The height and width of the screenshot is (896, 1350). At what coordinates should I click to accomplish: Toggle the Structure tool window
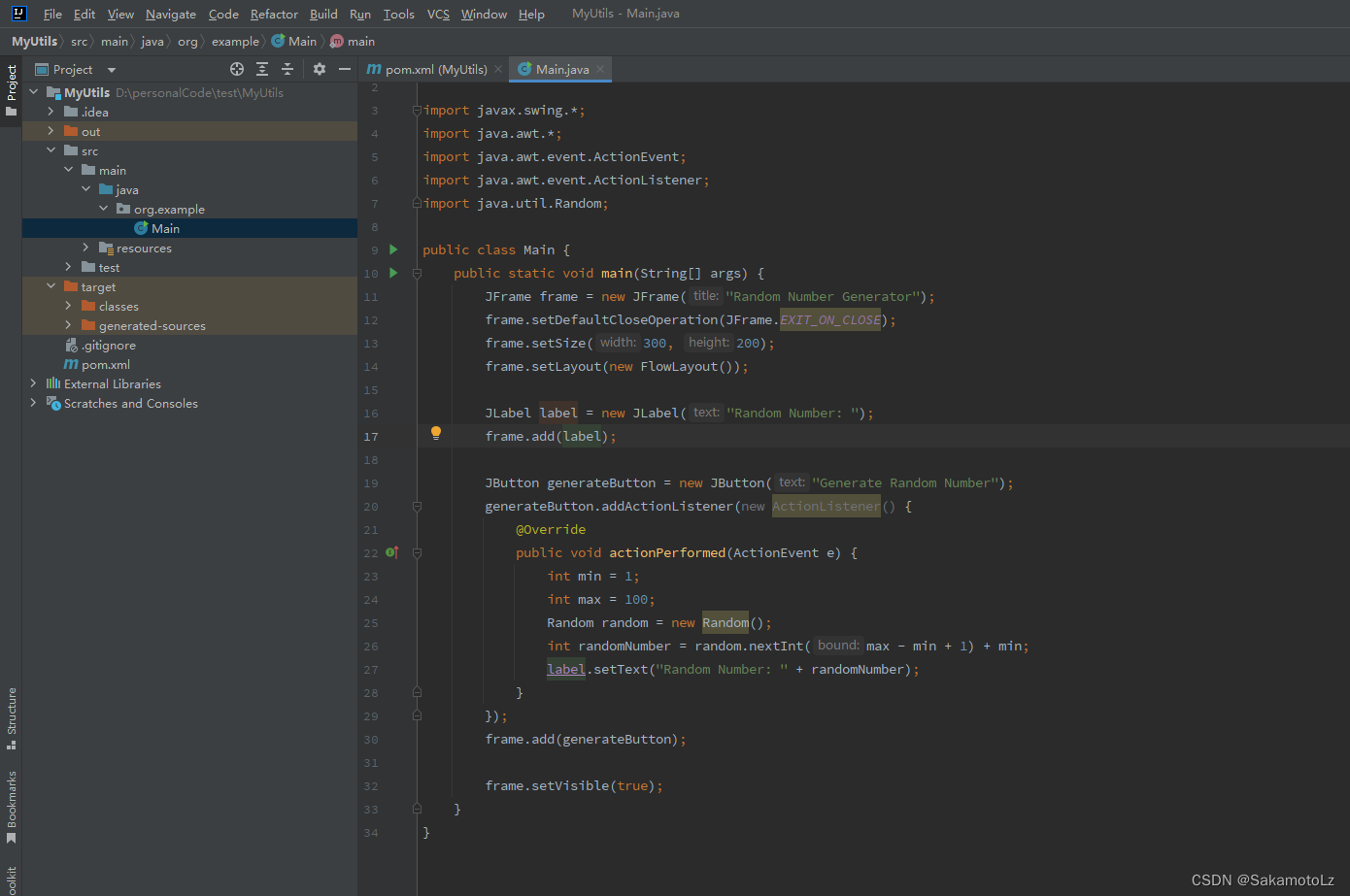[12, 717]
